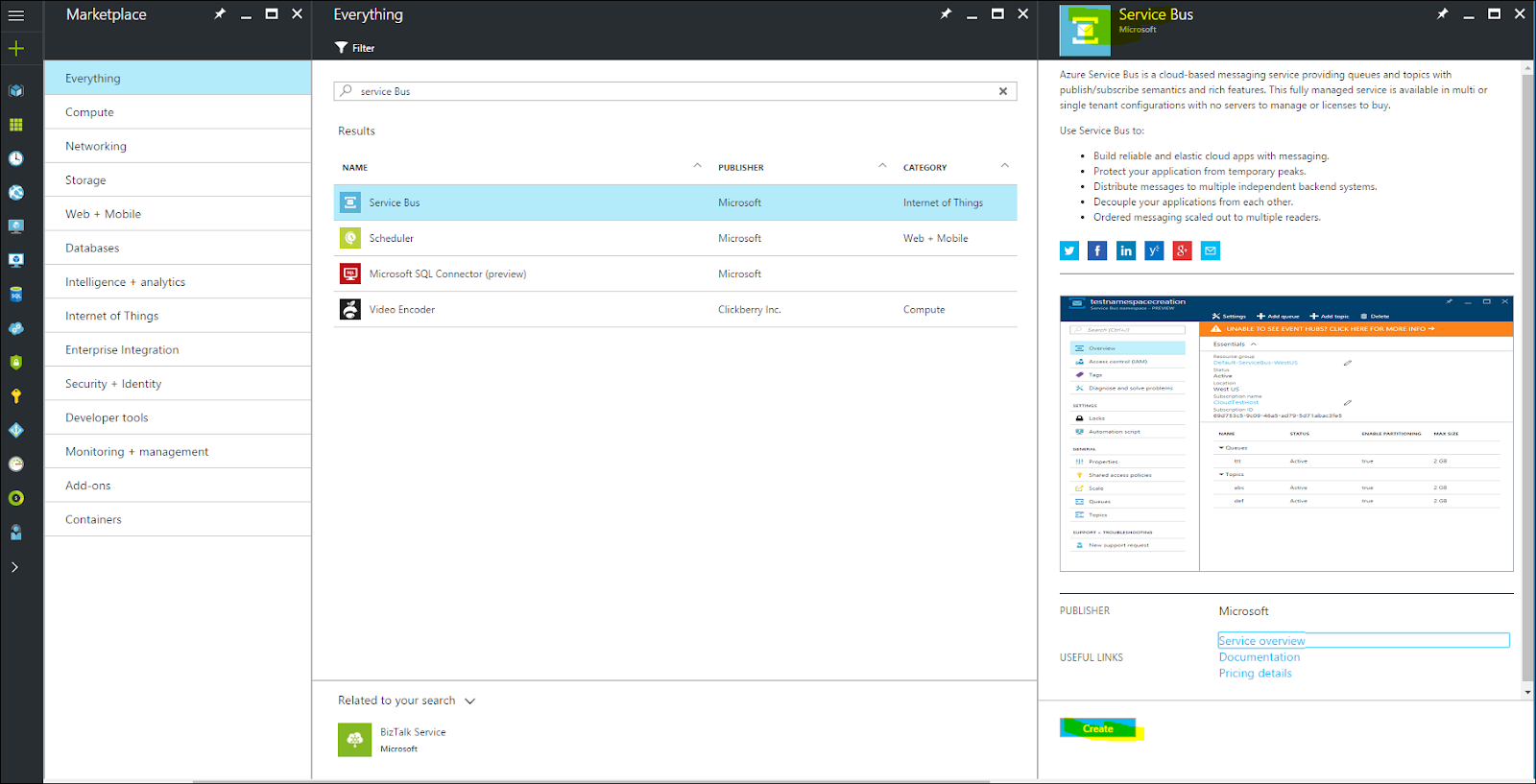The width and height of the screenshot is (1536, 784).
Task: Clear the search box with the X
Action: coord(1003,92)
